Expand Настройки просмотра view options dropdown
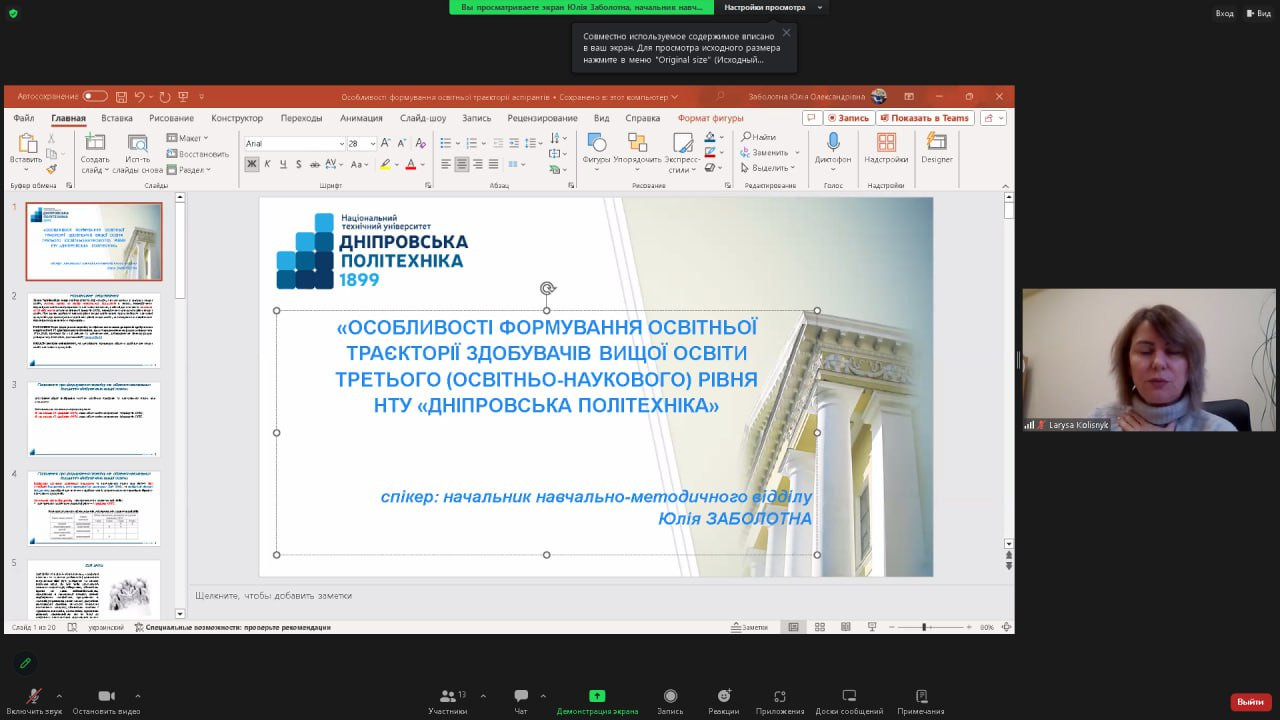This screenshot has height=720, width=1280. coord(820,7)
